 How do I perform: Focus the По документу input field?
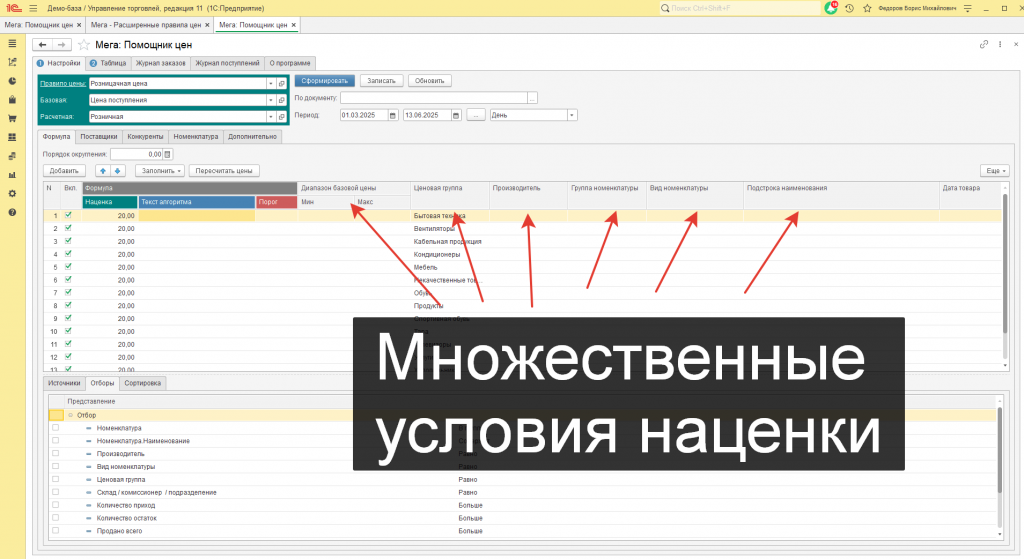click(x=434, y=98)
